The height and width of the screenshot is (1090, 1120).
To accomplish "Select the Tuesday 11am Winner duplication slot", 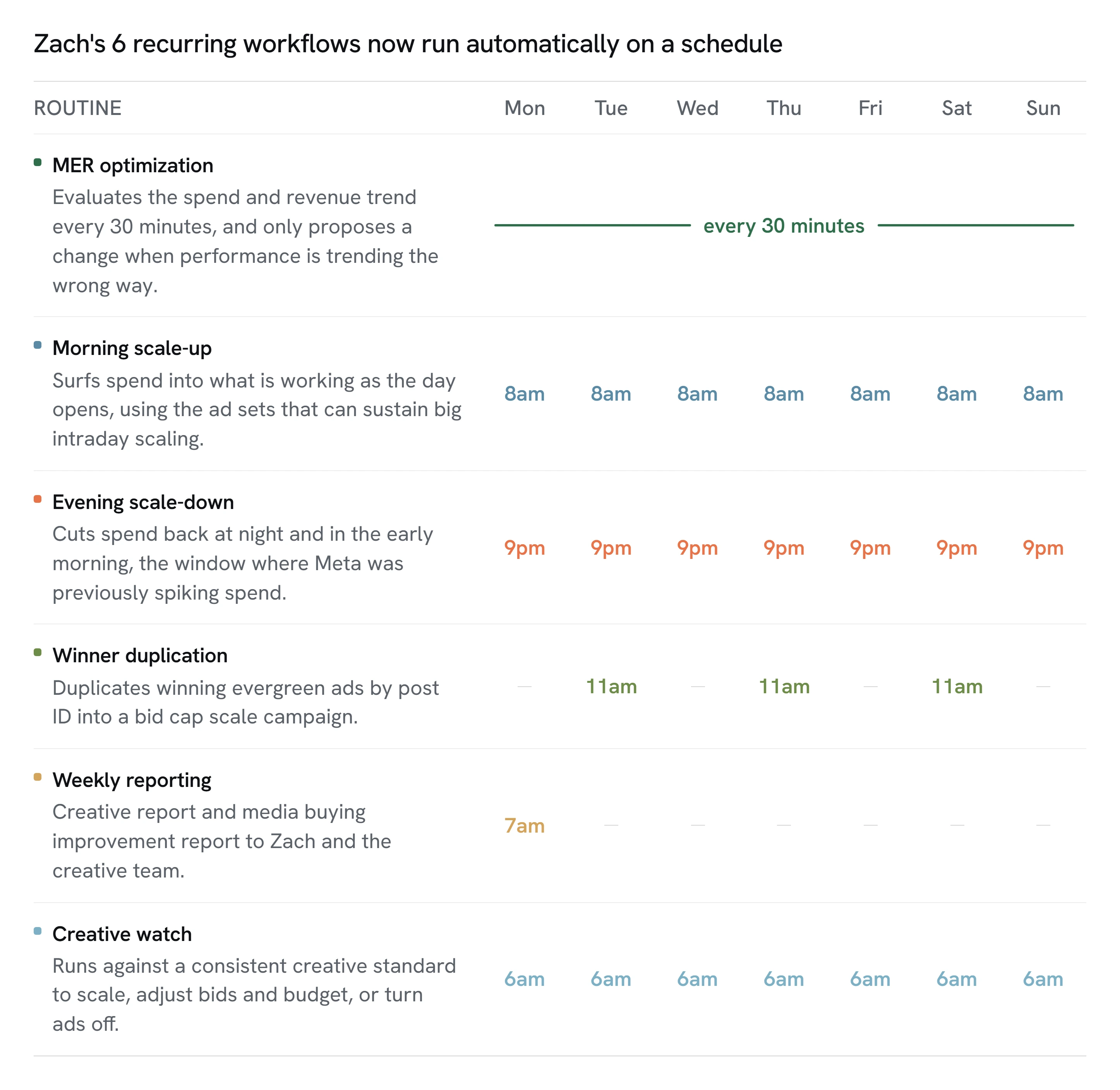I will coord(611,686).
